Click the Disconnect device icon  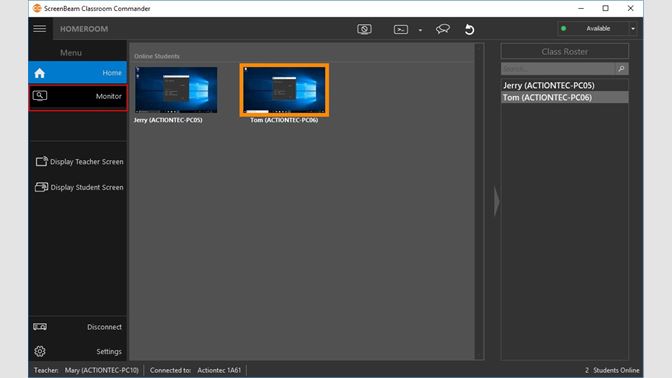(x=40, y=327)
